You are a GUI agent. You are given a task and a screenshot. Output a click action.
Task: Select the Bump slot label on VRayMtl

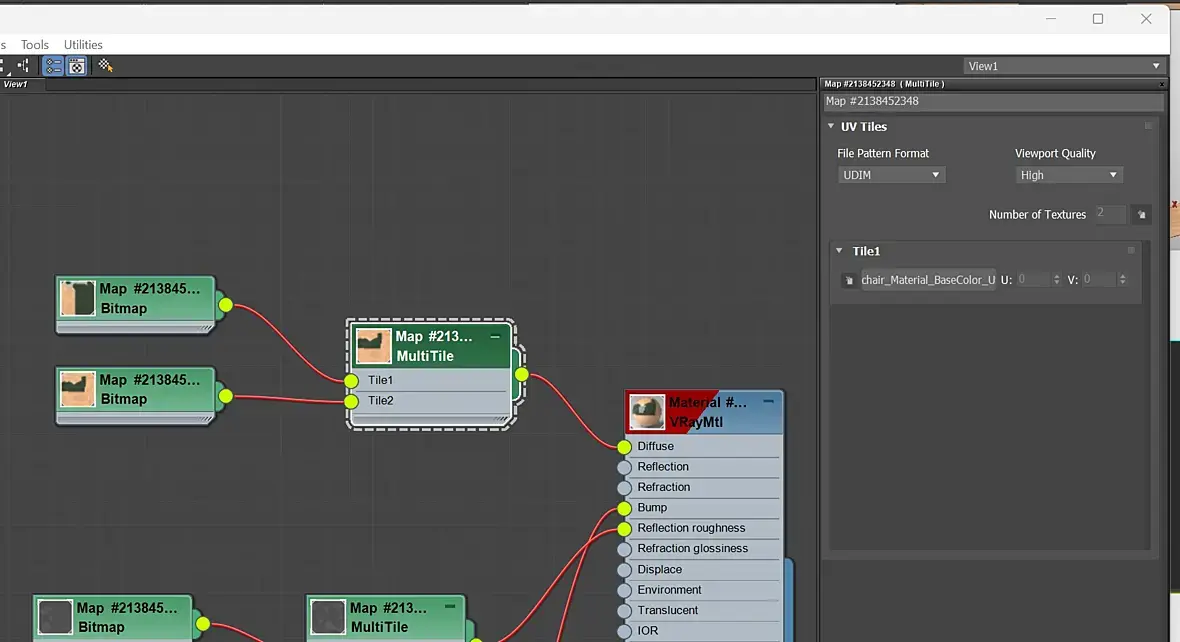652,507
